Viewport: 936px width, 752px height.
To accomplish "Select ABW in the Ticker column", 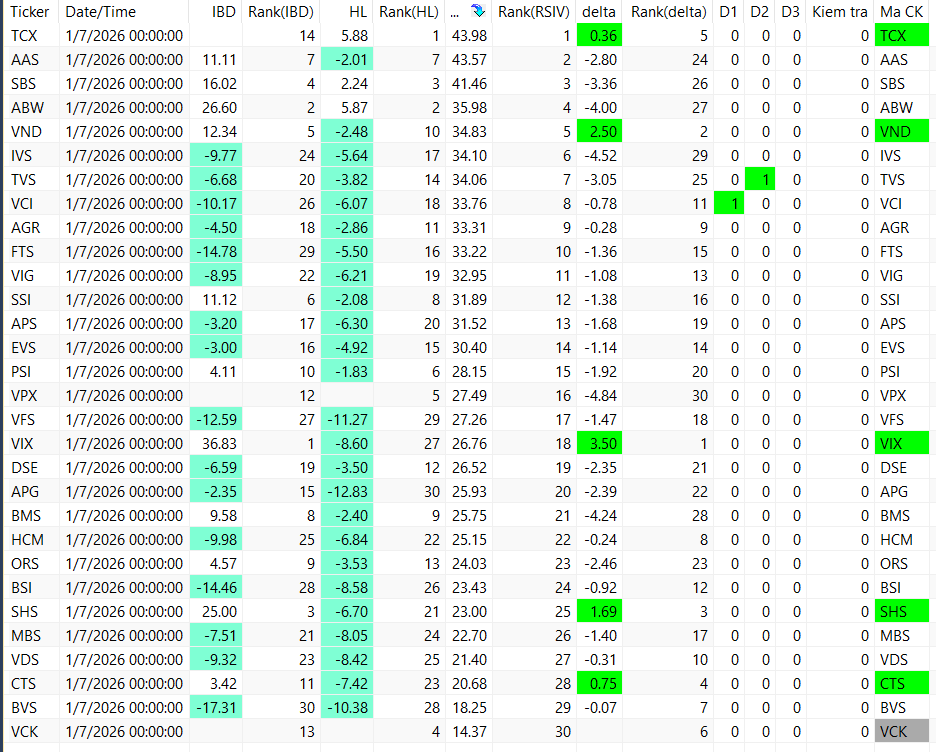I will click(27, 107).
